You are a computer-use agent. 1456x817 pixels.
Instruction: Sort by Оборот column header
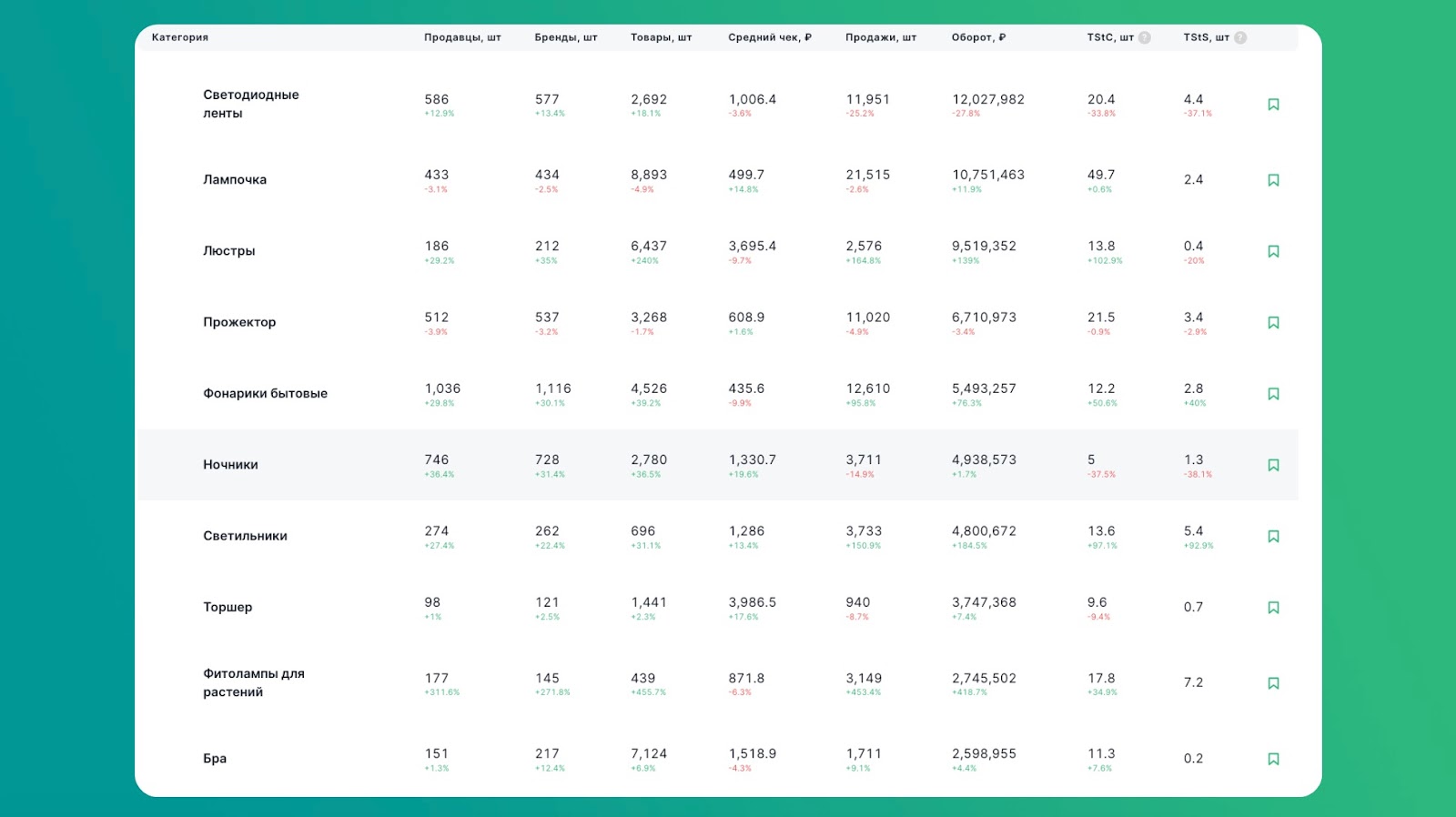click(978, 37)
